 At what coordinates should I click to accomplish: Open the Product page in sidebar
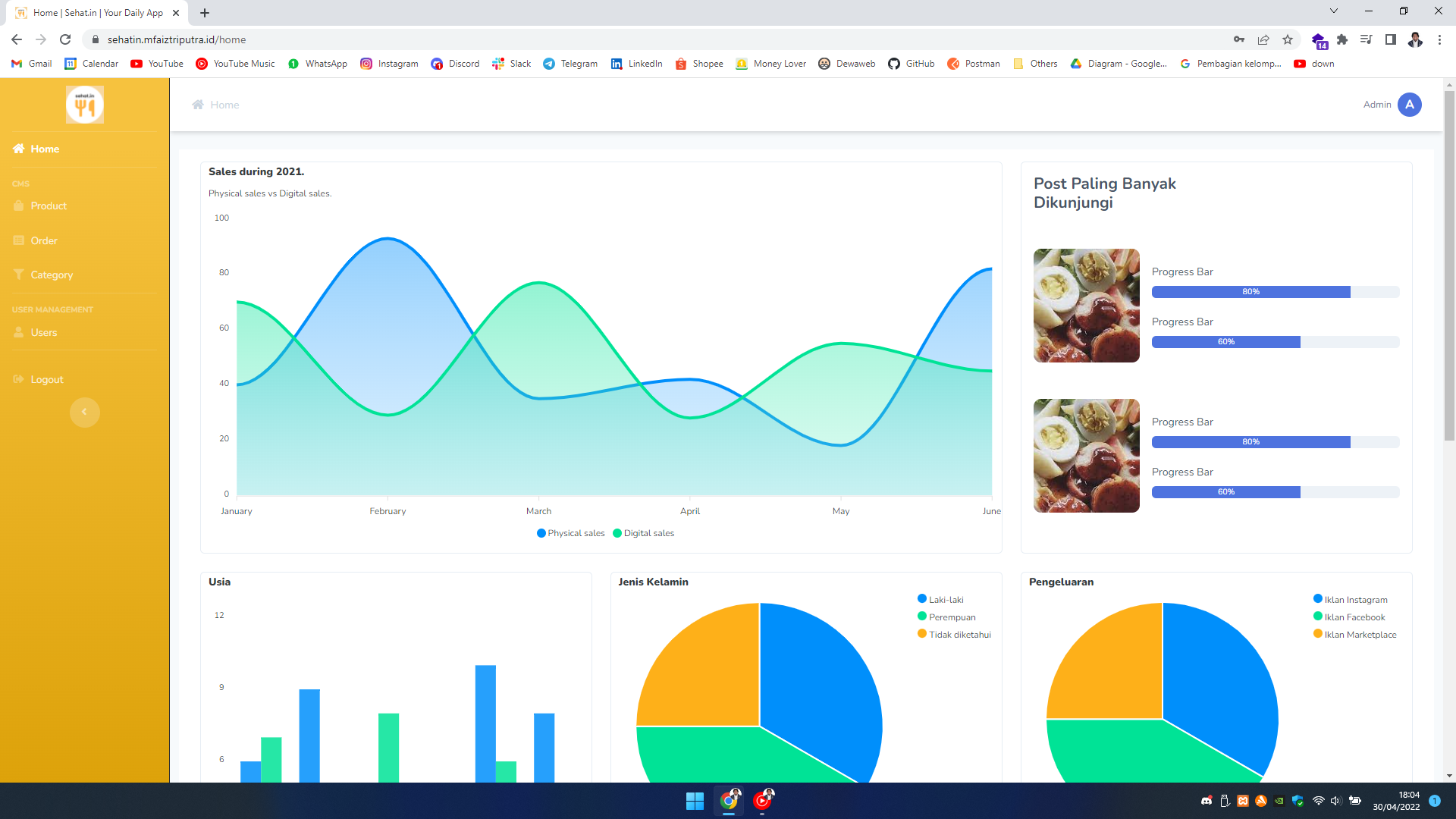[49, 206]
